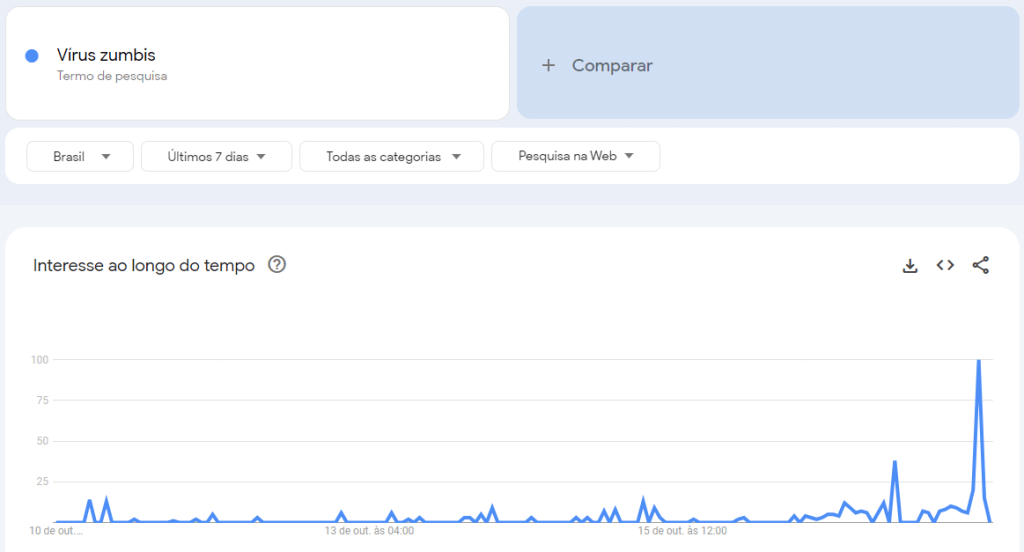Open the embed code icon
This screenshot has width=1024, height=552.
[x=945, y=265]
